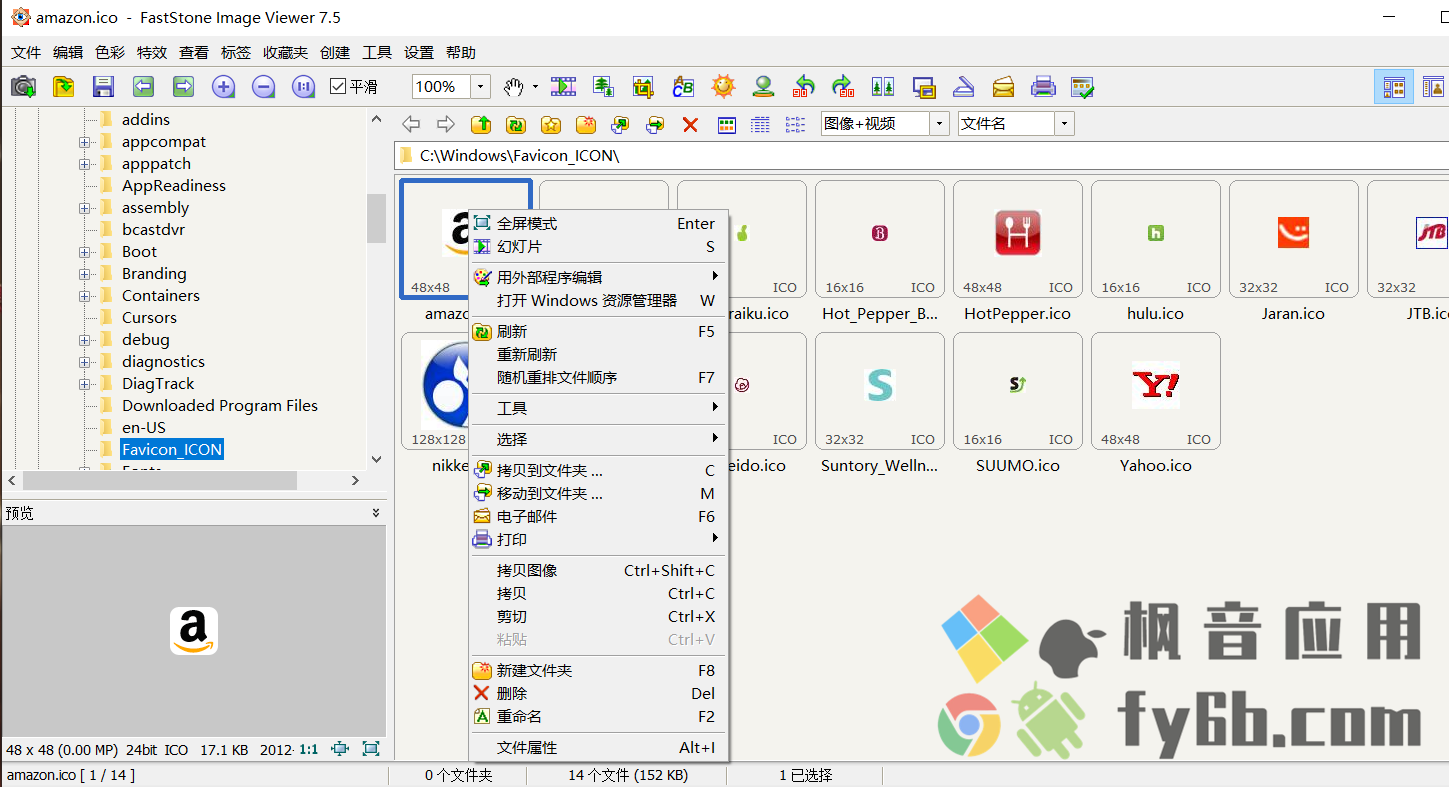The width and height of the screenshot is (1449, 787).
Task: Select the Downloaded Program Files folder
Action: coord(220,406)
